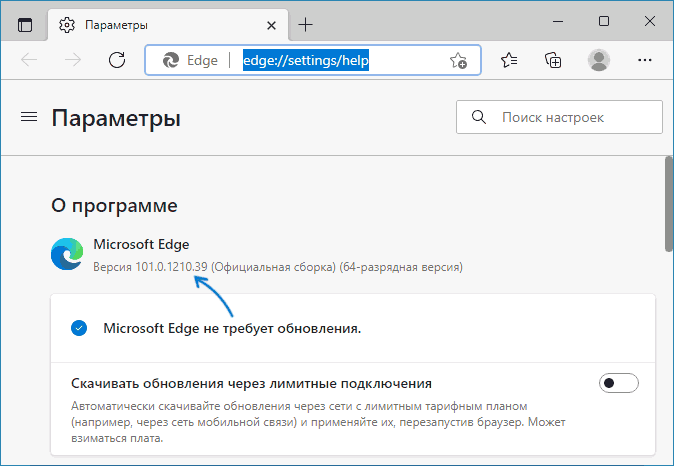Screen dimensions: 674x466
Task: Open the settings hamburger navigation menu
Action: 29,117
